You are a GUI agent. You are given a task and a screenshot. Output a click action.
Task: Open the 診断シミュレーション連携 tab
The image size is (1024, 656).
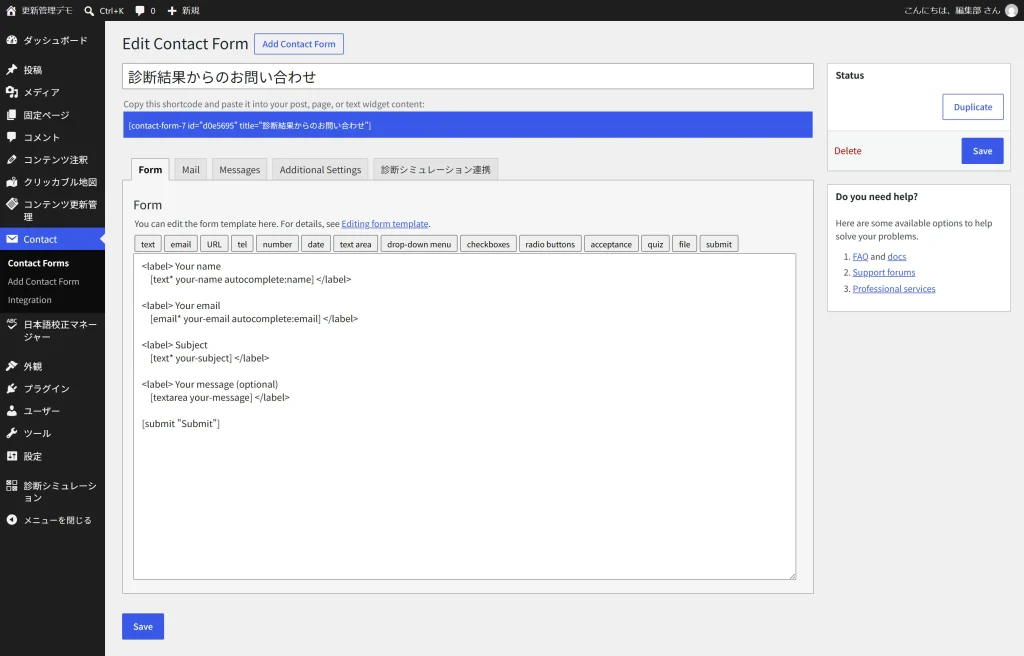tap(436, 169)
